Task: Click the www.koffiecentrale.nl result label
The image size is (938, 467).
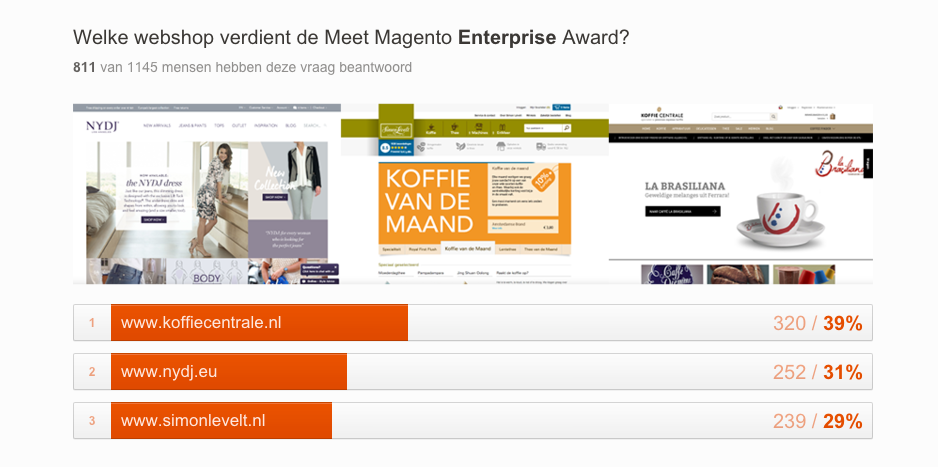Action: click(x=201, y=323)
